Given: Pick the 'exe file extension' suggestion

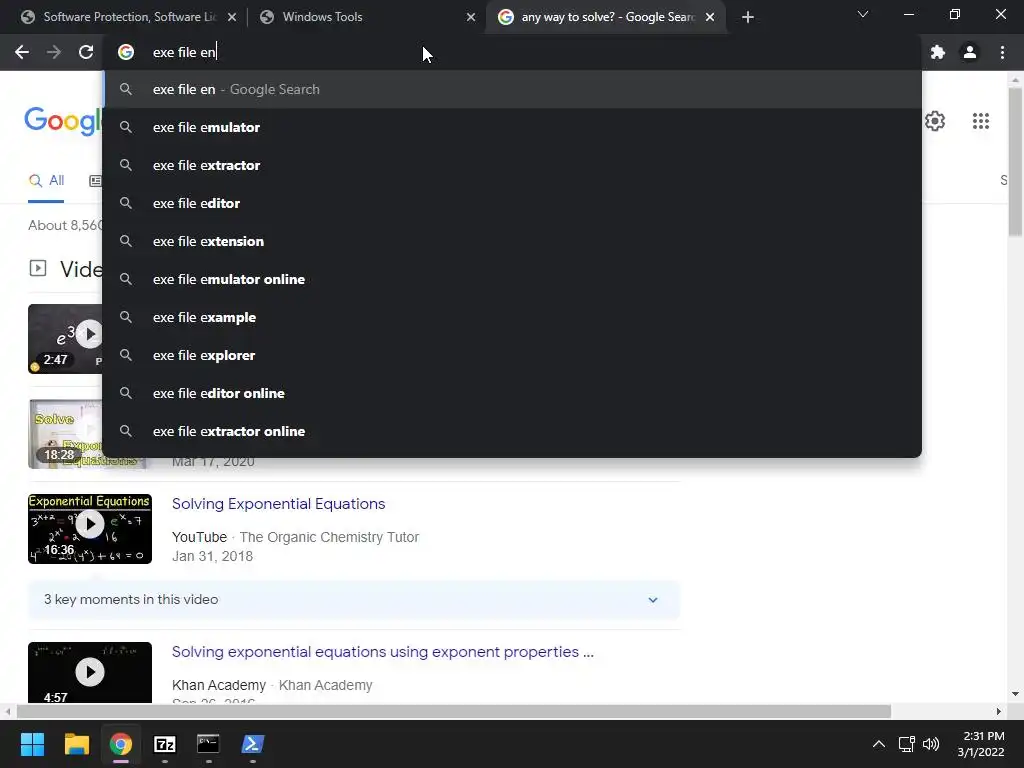Looking at the screenshot, I should 512,241.
